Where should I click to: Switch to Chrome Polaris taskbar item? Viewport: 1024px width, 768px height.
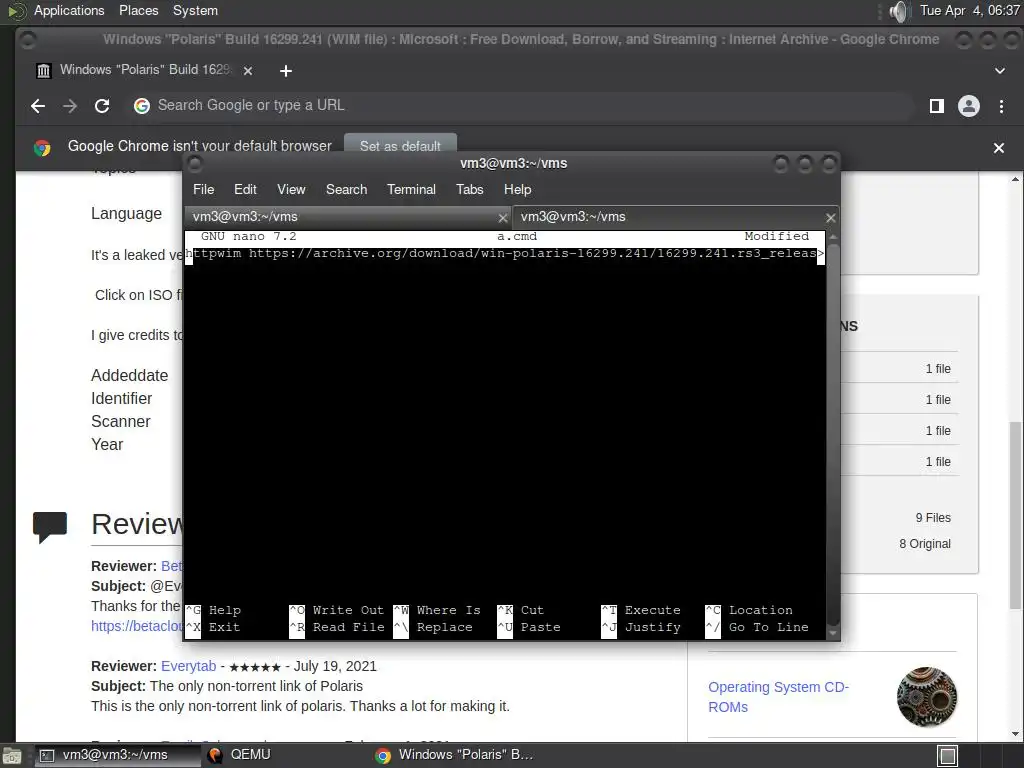[456, 755]
